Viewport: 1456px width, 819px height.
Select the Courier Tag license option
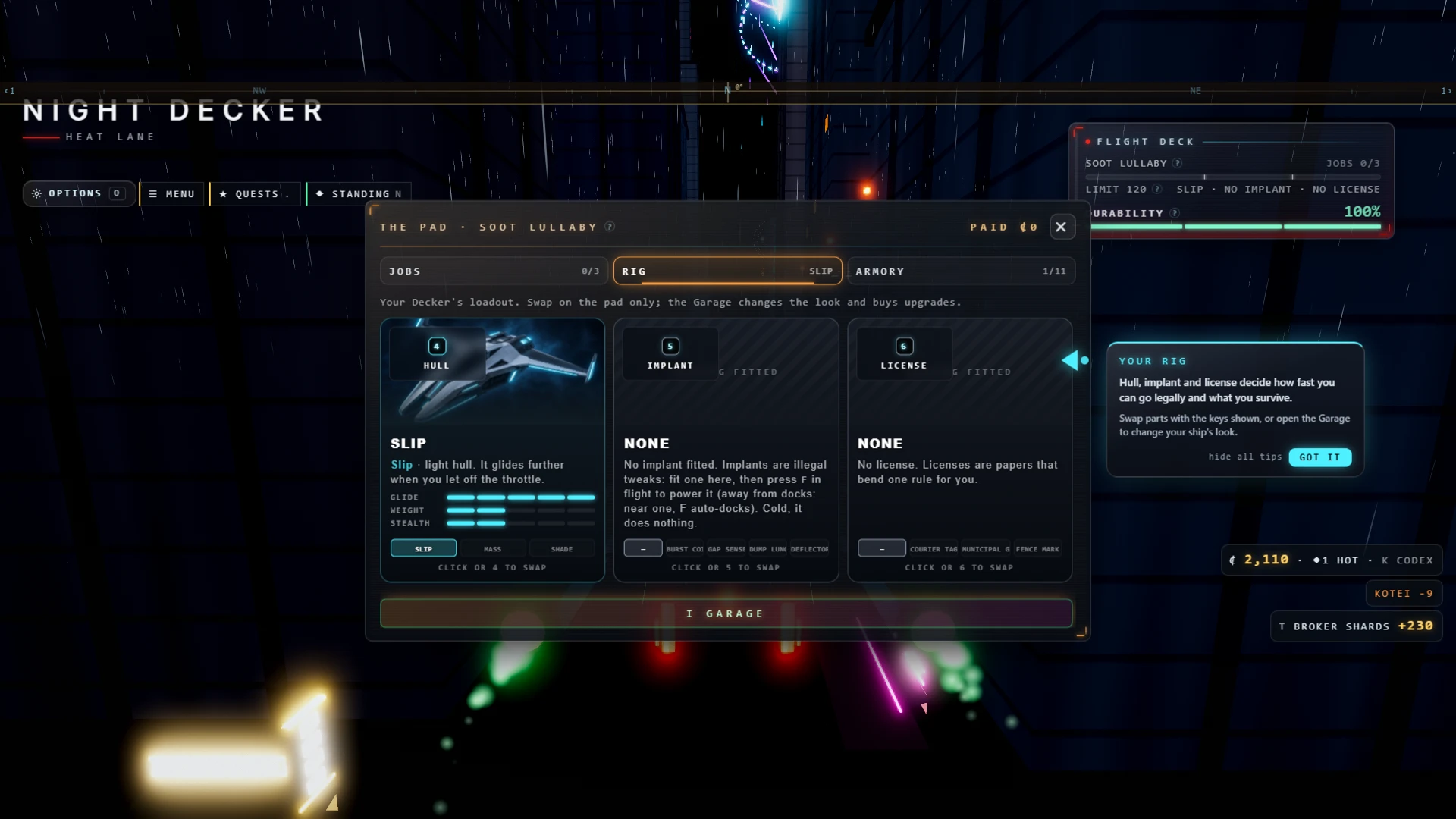[x=934, y=548]
